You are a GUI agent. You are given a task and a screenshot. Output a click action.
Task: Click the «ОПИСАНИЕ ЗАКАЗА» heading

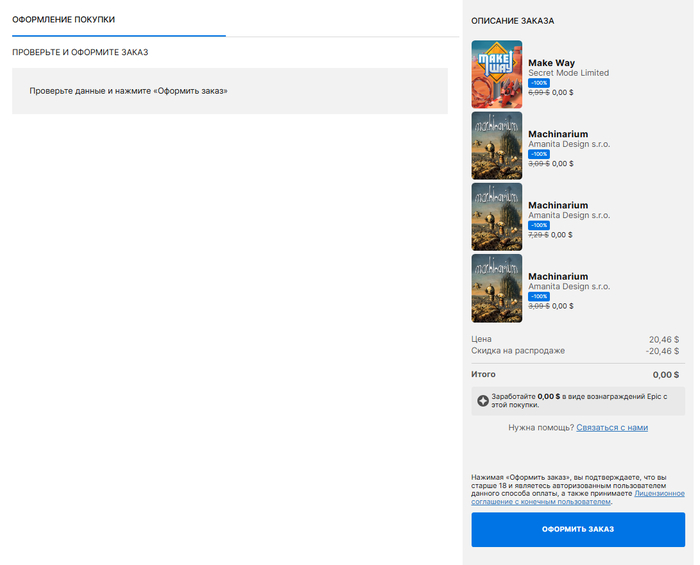click(512, 21)
